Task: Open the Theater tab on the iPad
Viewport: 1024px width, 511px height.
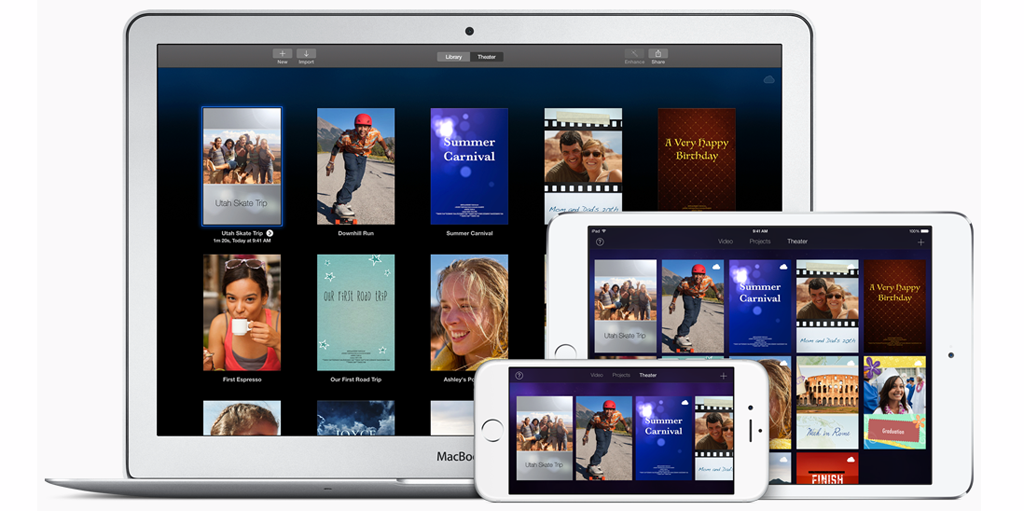Action: 797,242
